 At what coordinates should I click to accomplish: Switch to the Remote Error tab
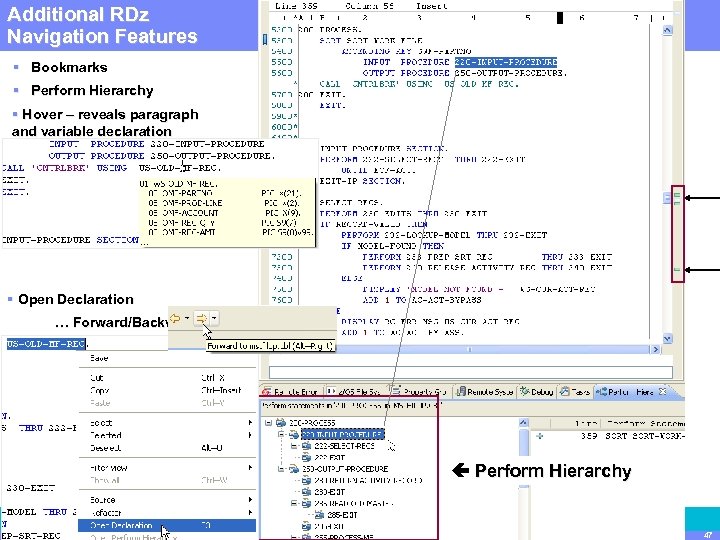tap(290, 392)
